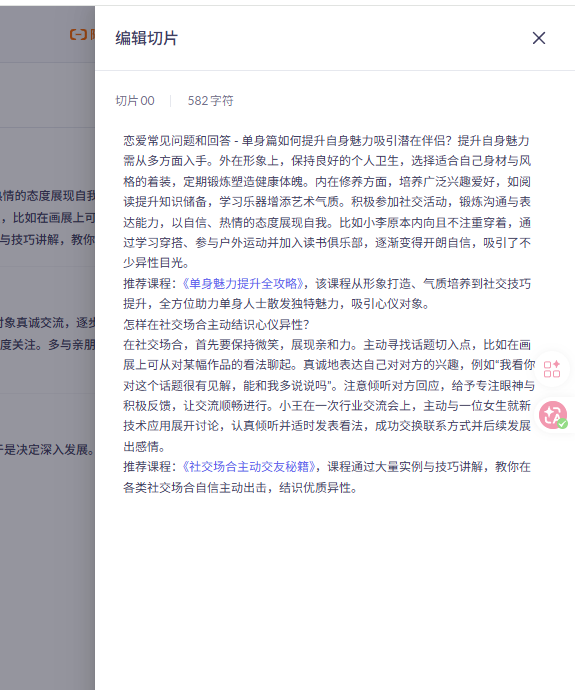575x690 pixels.
Task: Click dimmed background text 象真诚交流
Action: pos(34,323)
